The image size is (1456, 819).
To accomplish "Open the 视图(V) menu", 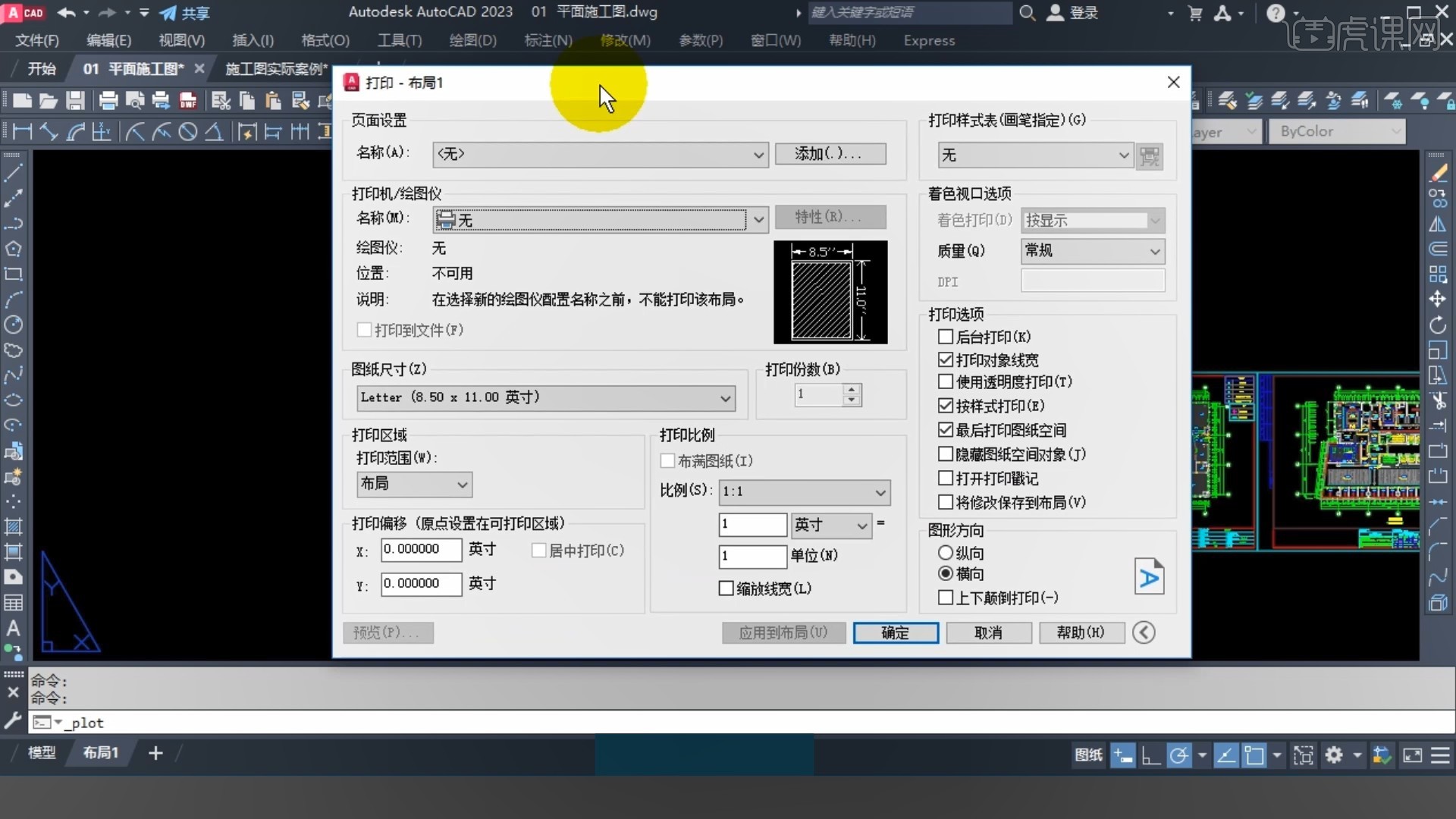I will coord(182,40).
